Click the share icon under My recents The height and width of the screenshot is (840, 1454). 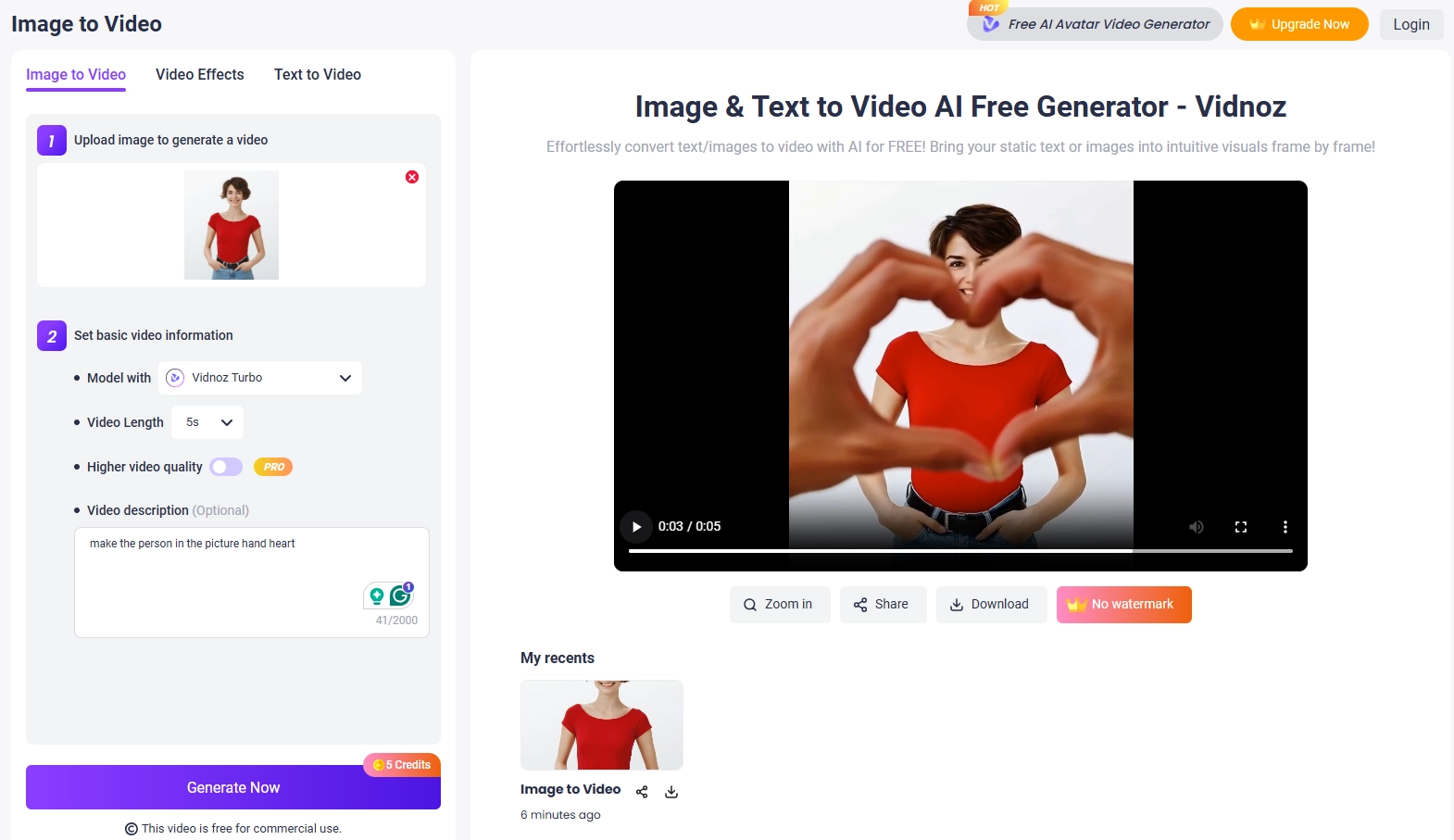pyautogui.click(x=642, y=792)
